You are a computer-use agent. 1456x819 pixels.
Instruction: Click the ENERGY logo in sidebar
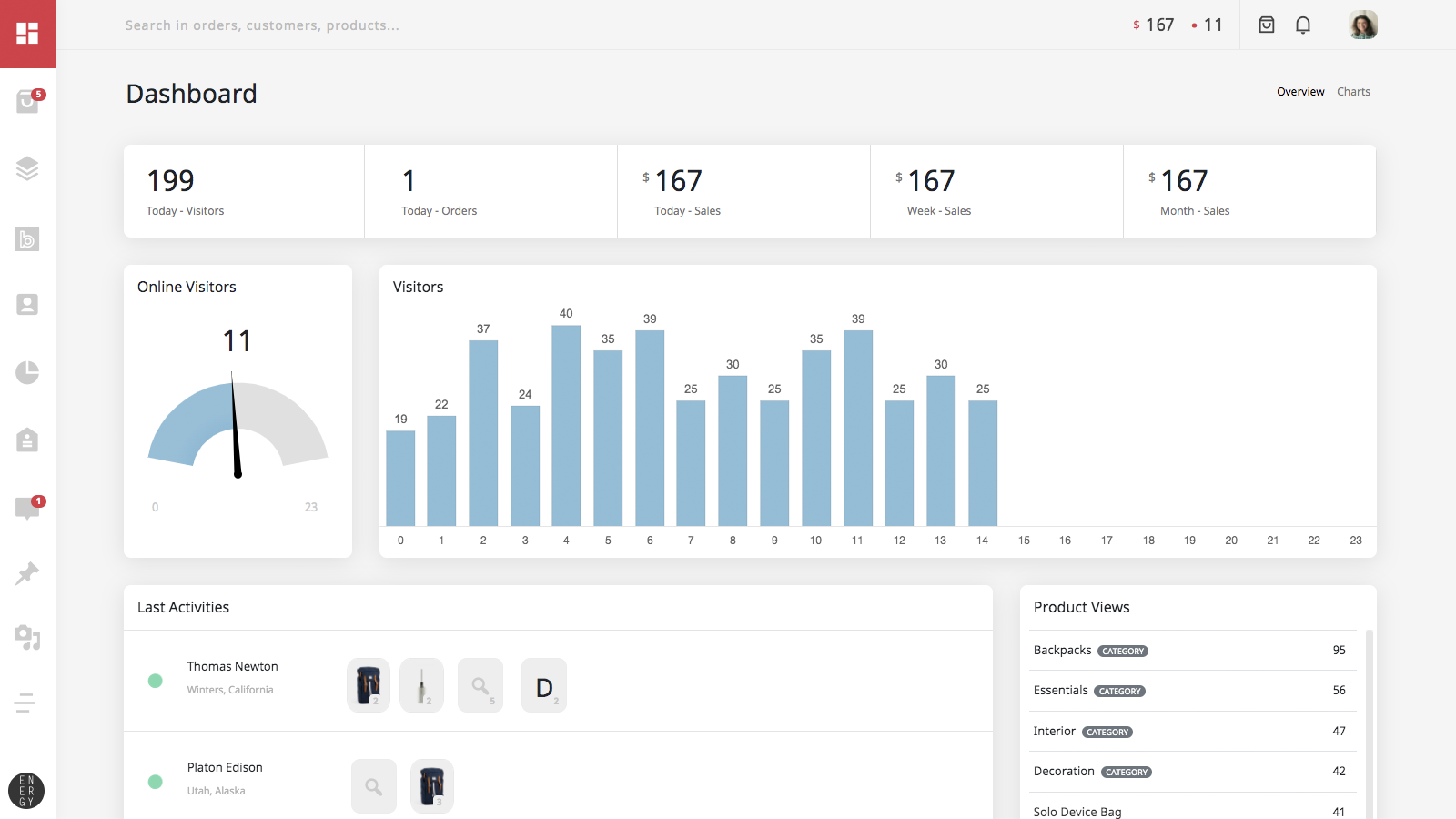[x=26, y=791]
